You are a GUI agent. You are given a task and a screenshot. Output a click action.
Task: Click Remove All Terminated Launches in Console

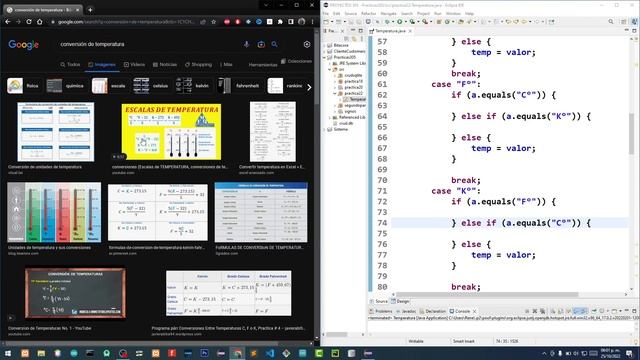542,311
